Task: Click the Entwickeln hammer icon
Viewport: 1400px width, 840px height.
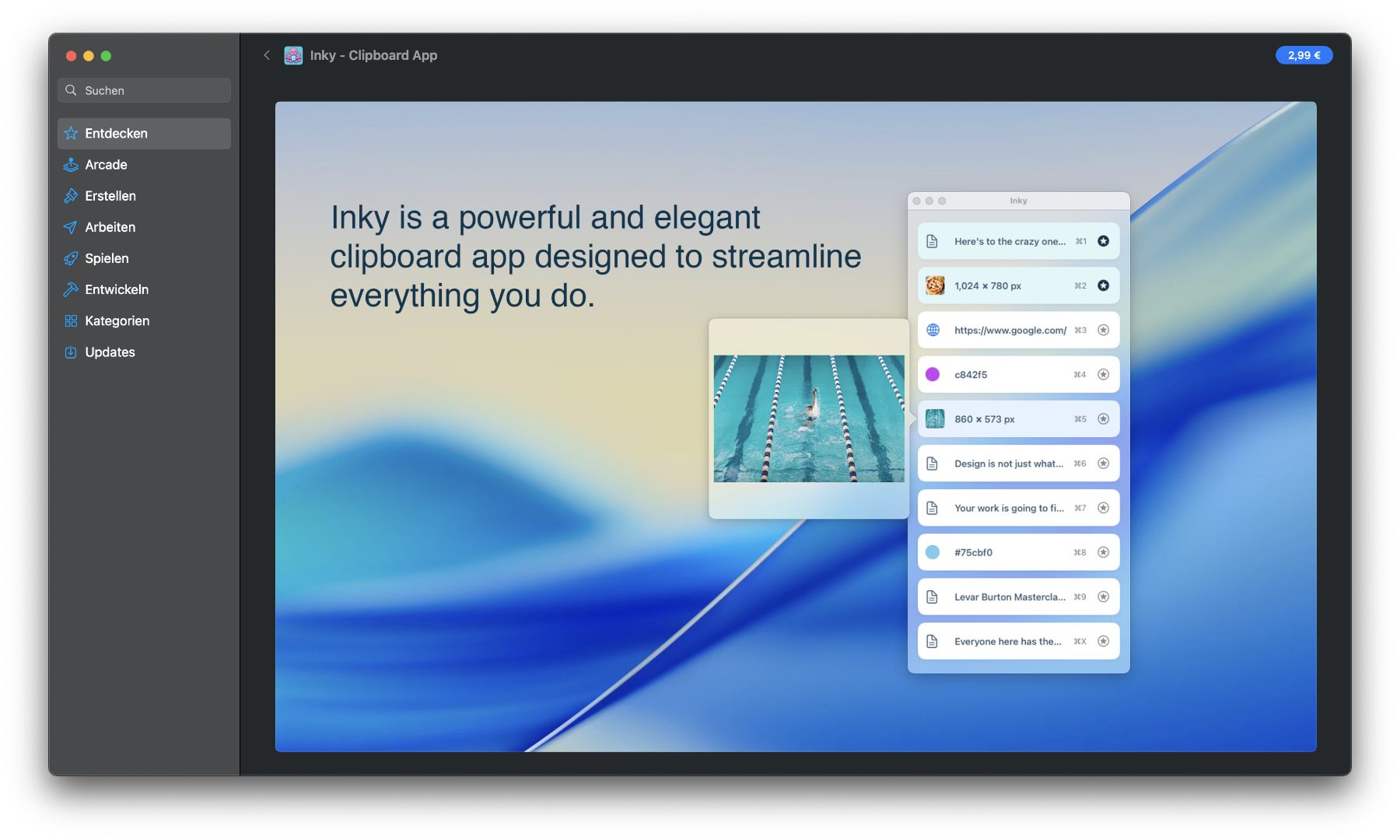Action: point(71,289)
